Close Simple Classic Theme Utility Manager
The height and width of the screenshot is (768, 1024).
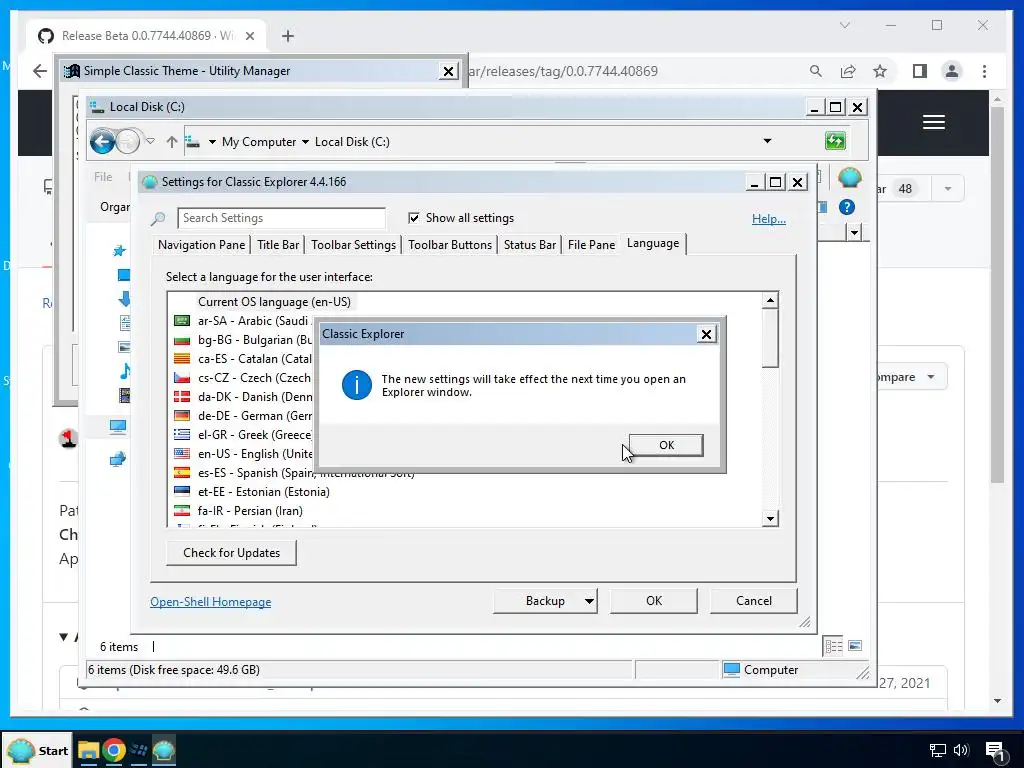point(449,71)
